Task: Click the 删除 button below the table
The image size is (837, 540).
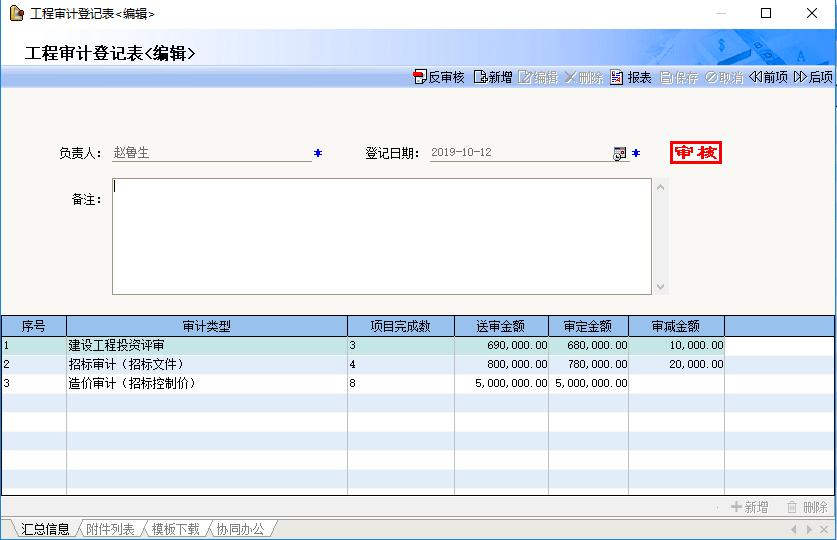Action: click(x=807, y=507)
